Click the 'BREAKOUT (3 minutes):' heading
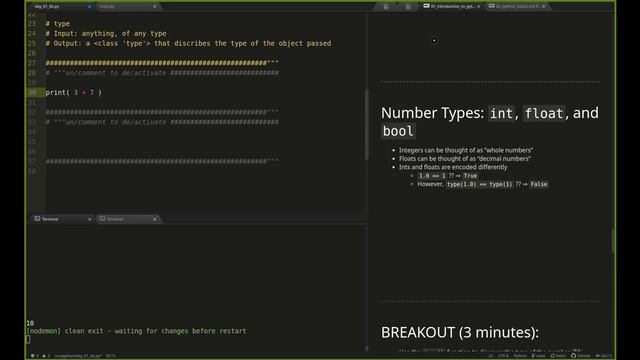 pyautogui.click(x=460, y=332)
